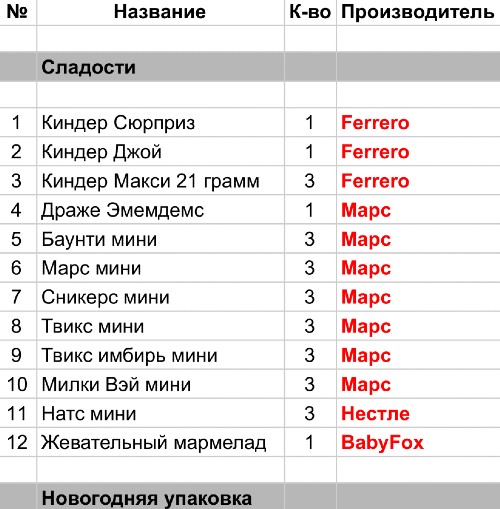Click the Ferrero cell in row 1

(418, 122)
